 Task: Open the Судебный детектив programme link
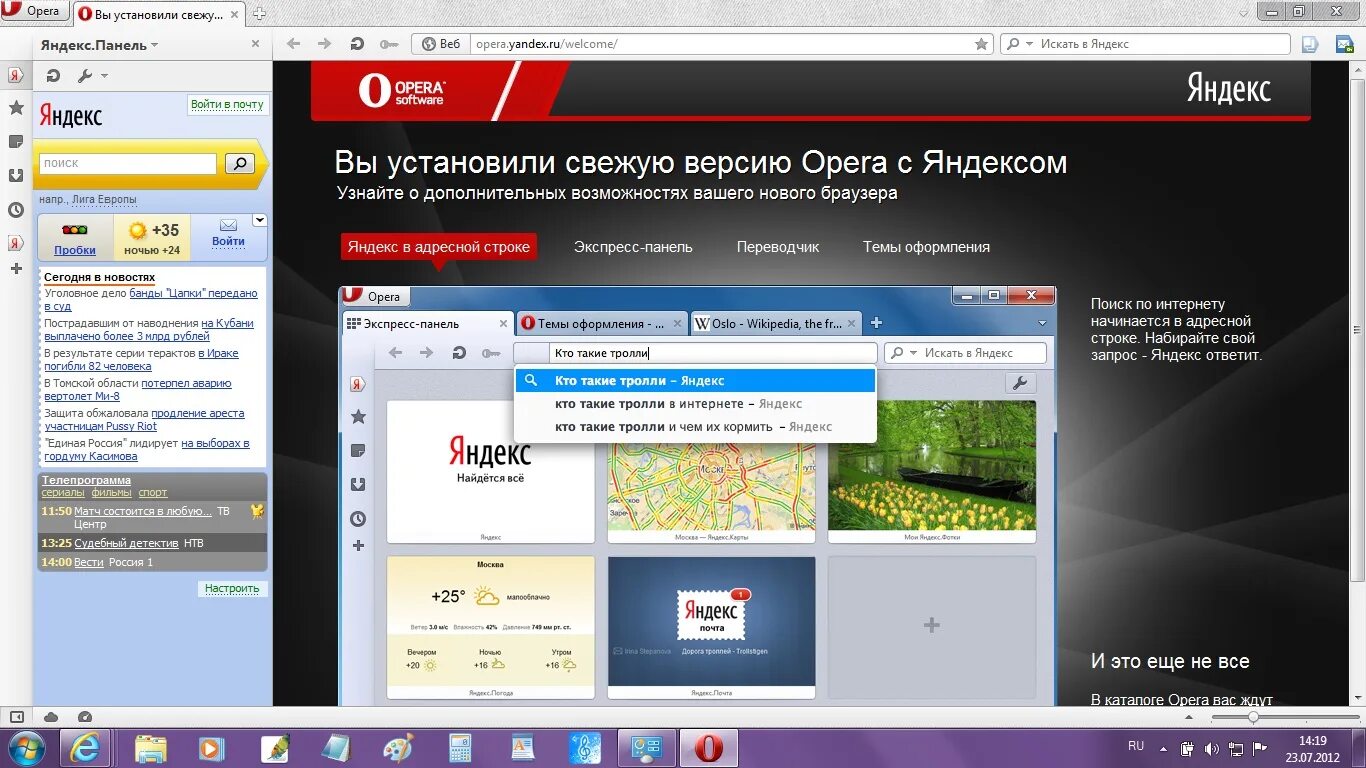pos(126,543)
